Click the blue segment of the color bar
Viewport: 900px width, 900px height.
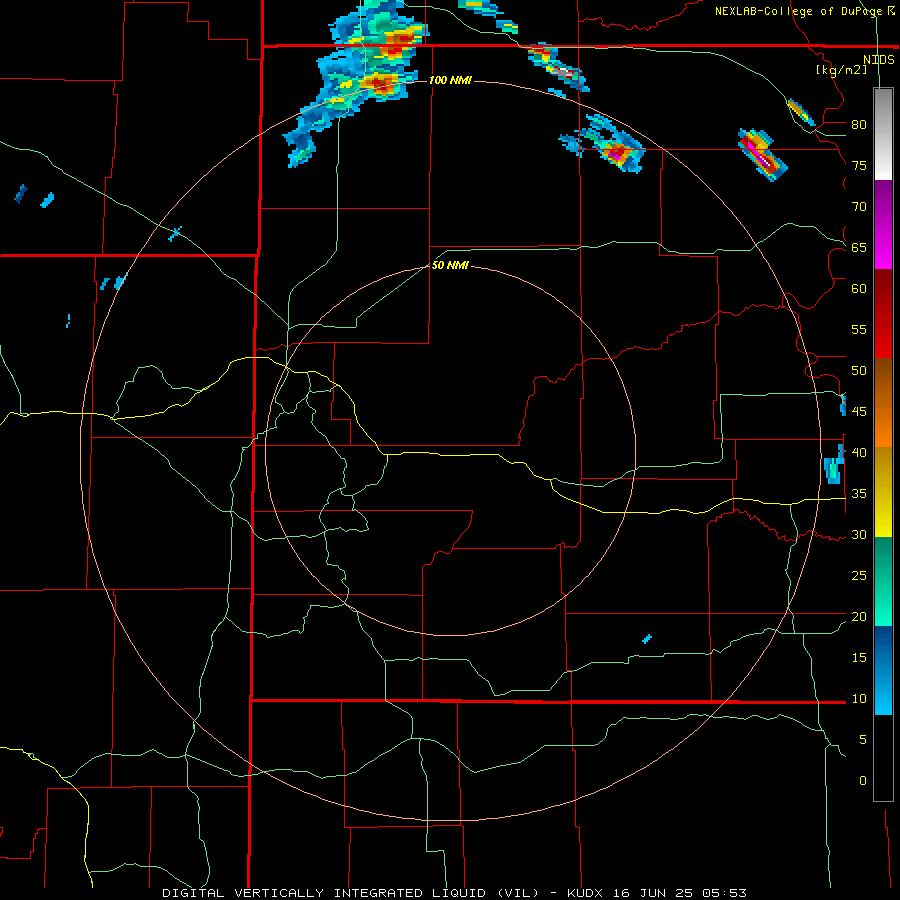(x=883, y=670)
